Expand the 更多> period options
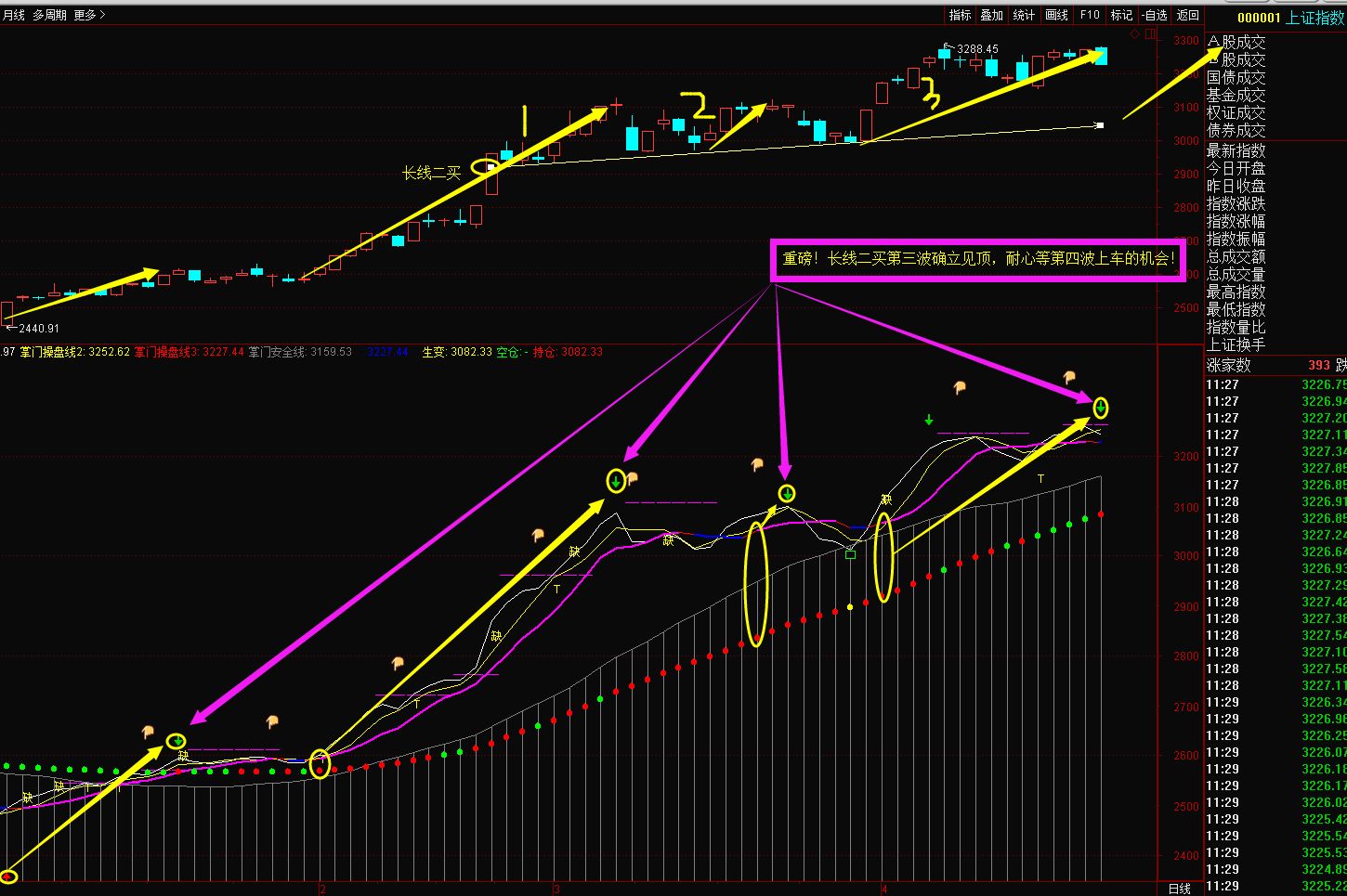1347x896 pixels. pos(89,15)
